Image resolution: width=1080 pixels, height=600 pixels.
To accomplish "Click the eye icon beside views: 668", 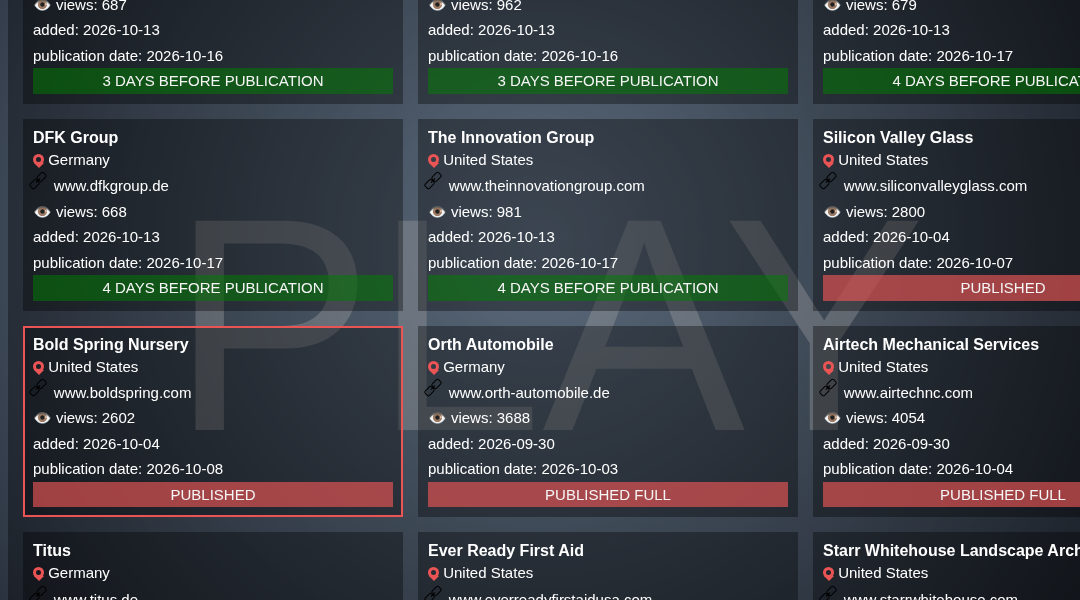I will pyautogui.click(x=42, y=211).
